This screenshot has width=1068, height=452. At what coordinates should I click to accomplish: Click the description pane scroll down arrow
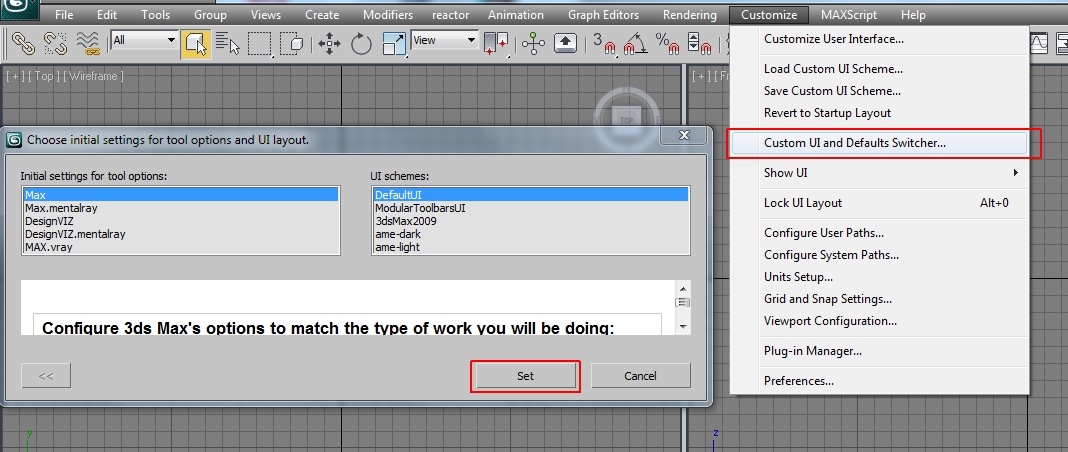[x=683, y=327]
